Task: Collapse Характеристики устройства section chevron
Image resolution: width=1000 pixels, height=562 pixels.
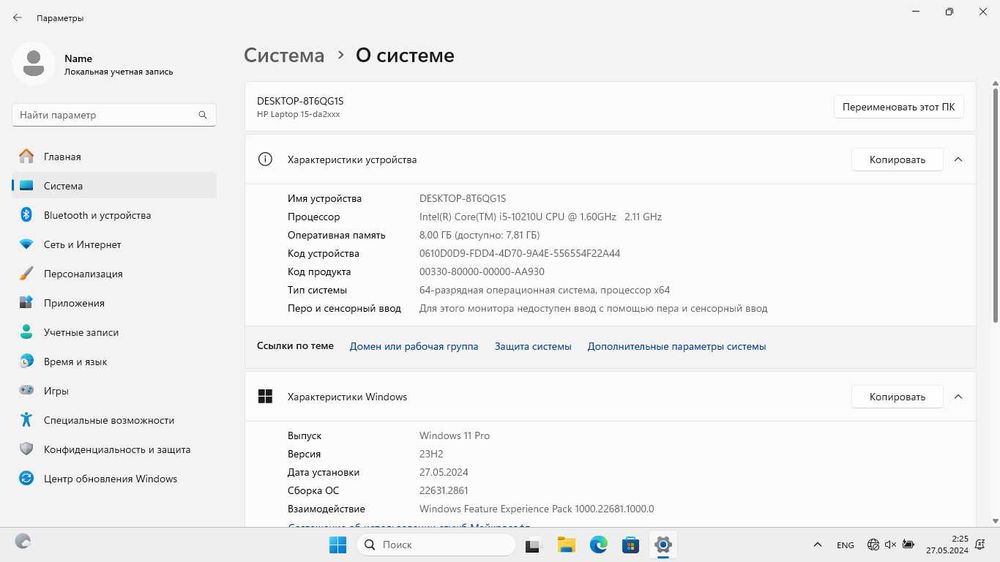Action: coord(958,159)
